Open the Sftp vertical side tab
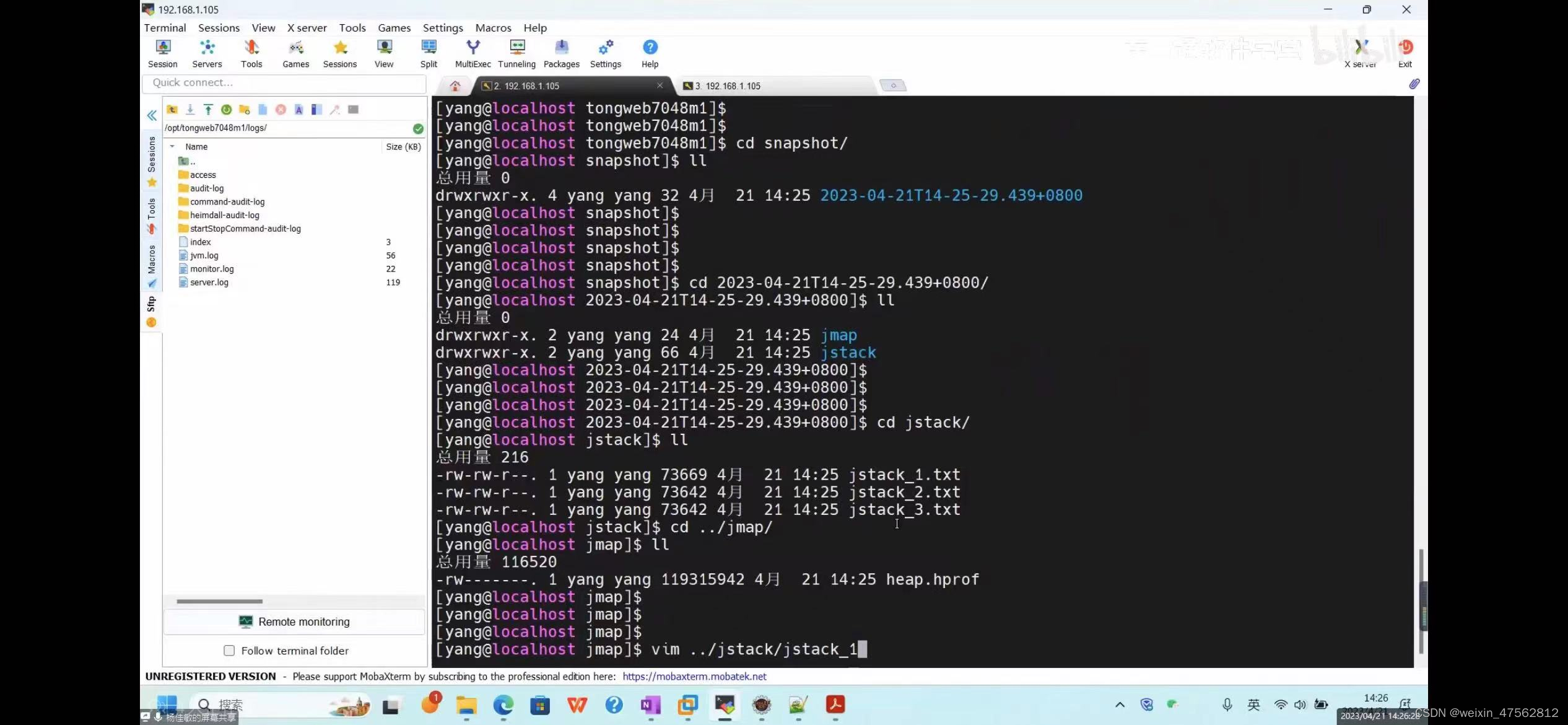 tap(151, 310)
